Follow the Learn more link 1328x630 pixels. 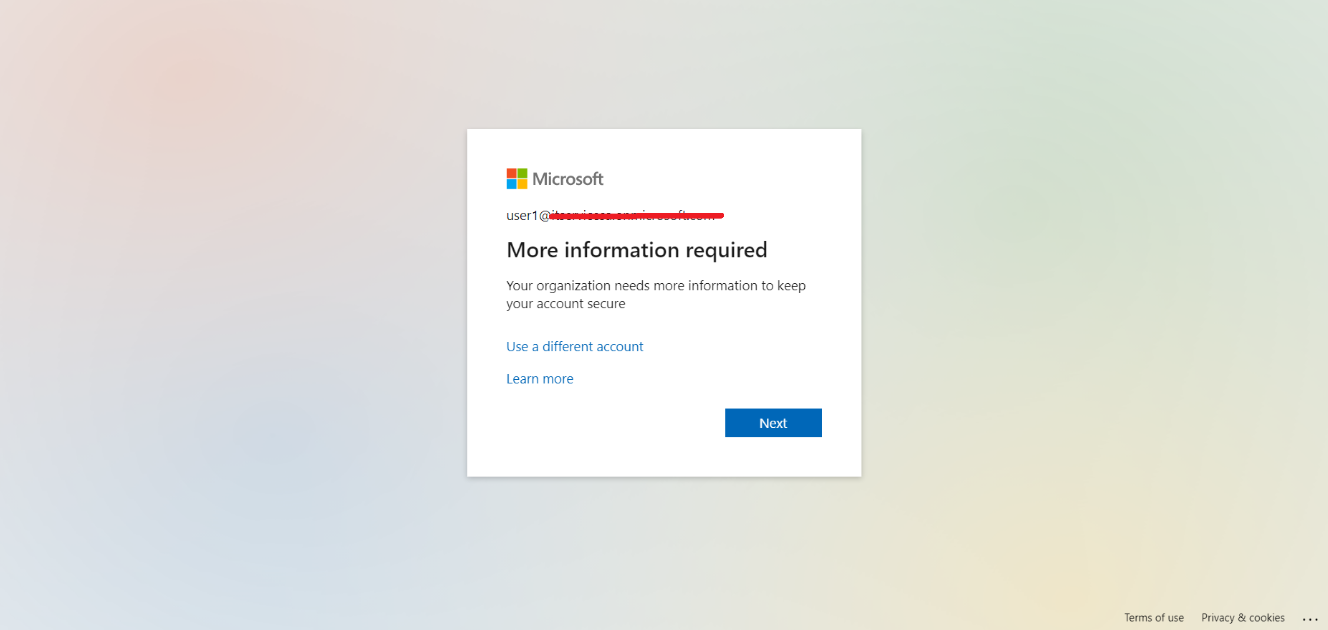pos(540,379)
